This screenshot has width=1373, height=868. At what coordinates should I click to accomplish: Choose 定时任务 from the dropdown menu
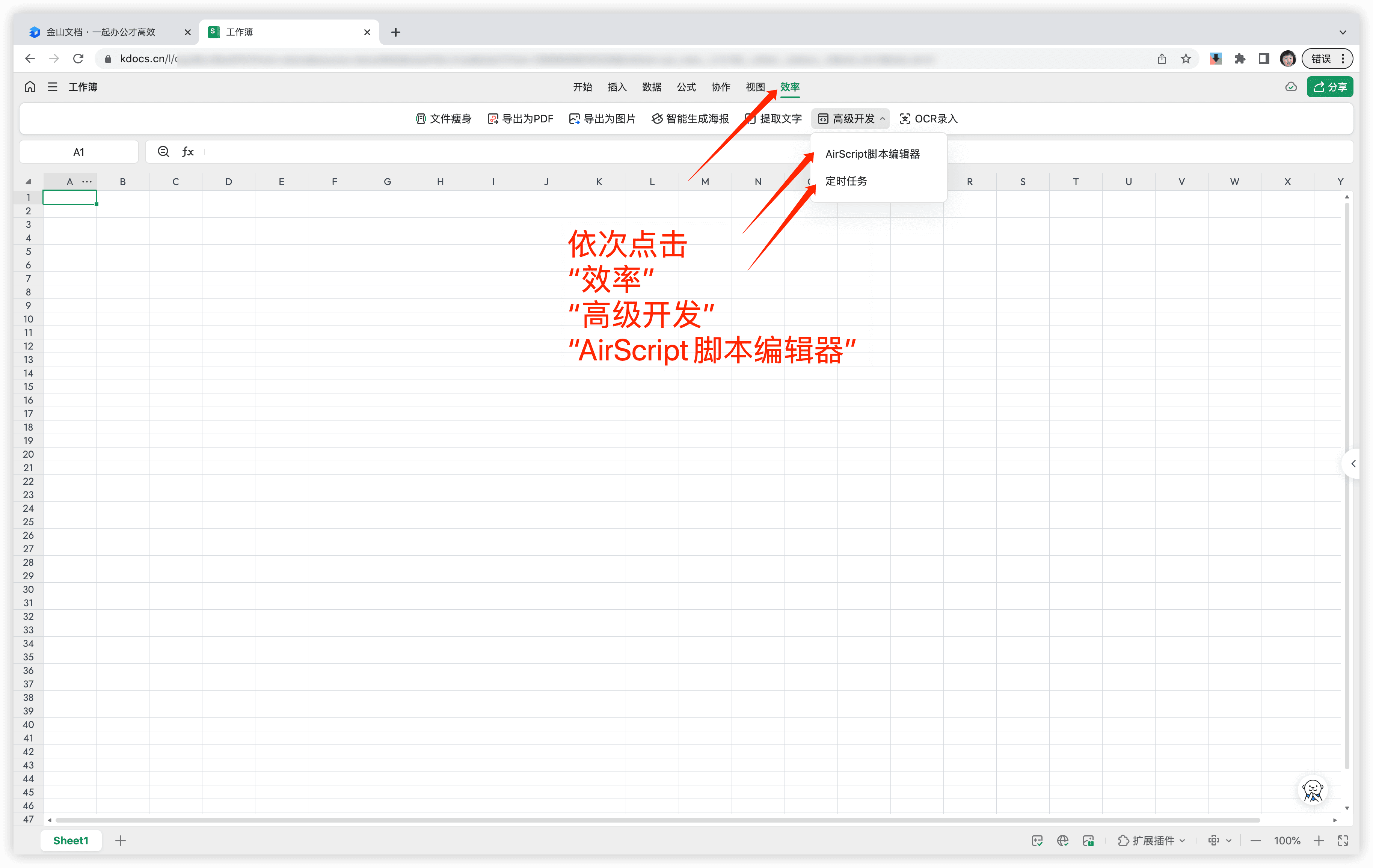pyautogui.click(x=846, y=181)
